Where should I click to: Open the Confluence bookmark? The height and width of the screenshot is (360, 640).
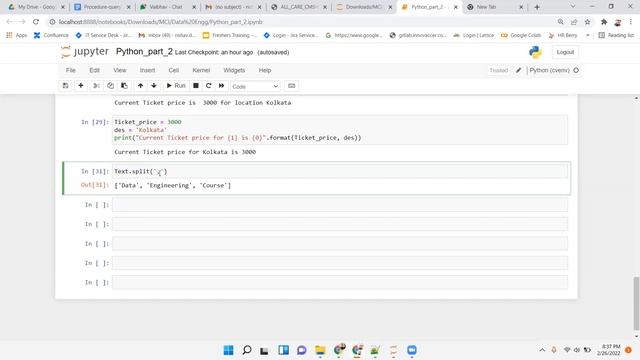click(51, 36)
